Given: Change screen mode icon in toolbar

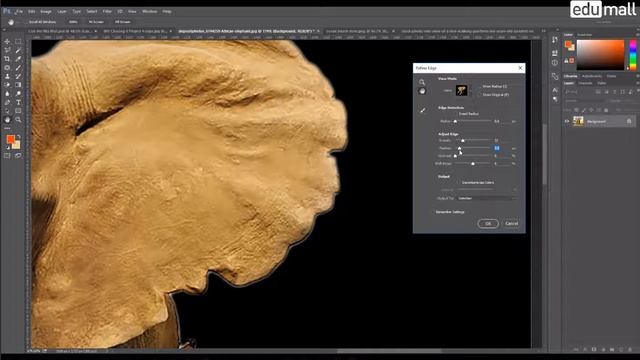Looking at the screenshot, I should click(18, 156).
